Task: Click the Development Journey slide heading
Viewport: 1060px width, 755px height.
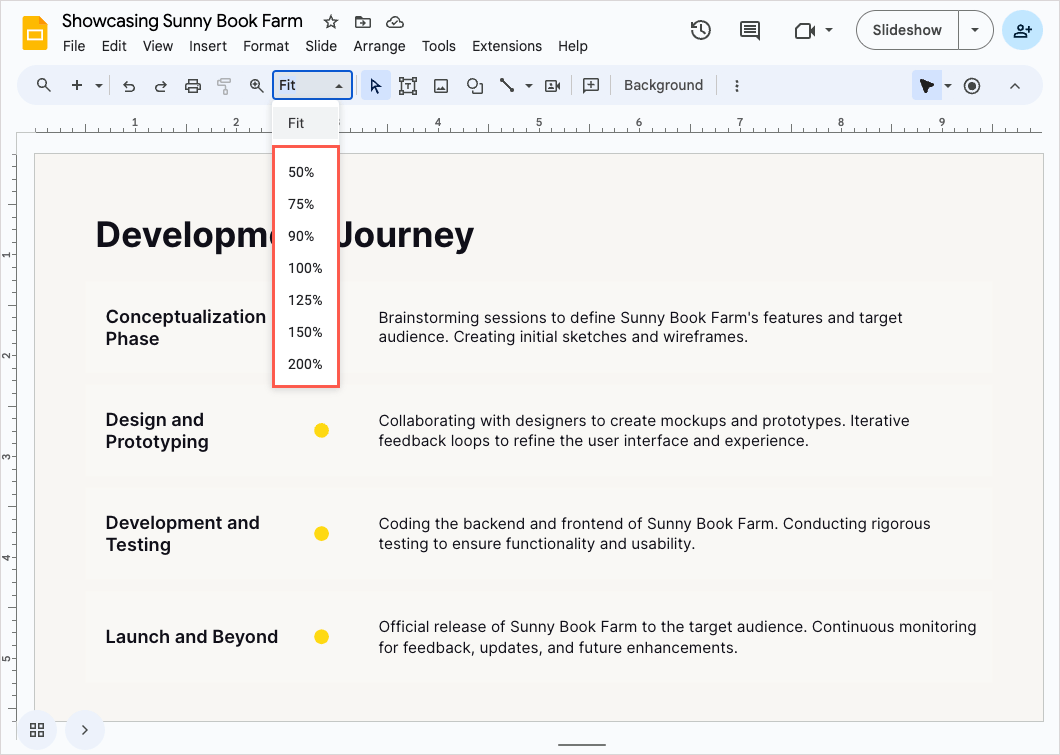Action: click(285, 235)
